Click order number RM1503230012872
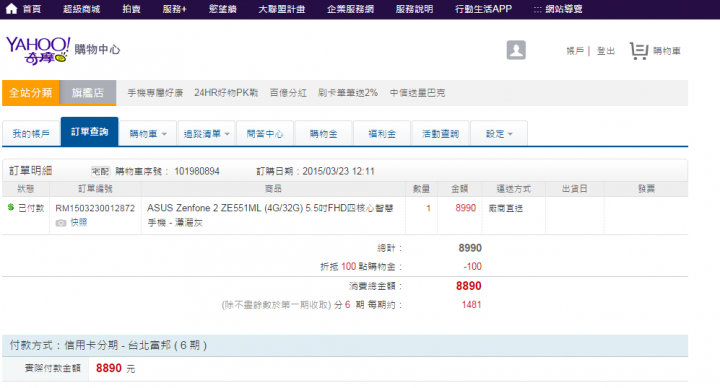 [95, 208]
